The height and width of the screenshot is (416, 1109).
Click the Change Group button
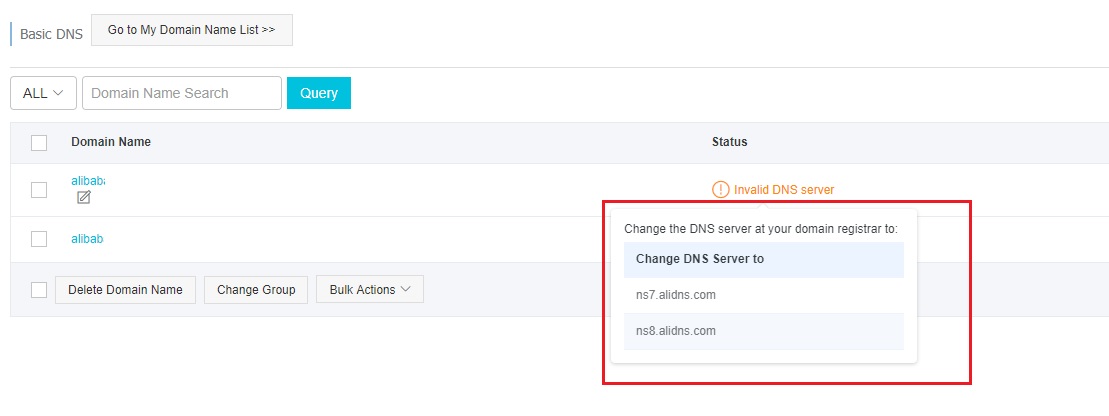[256, 290]
